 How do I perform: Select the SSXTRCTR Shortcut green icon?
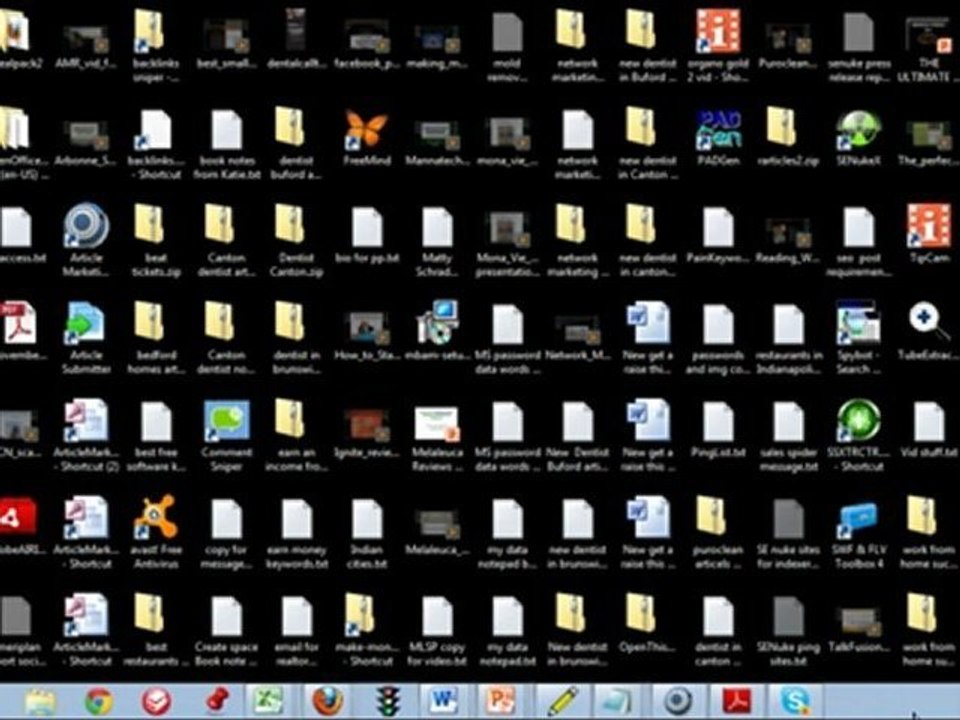(859, 435)
